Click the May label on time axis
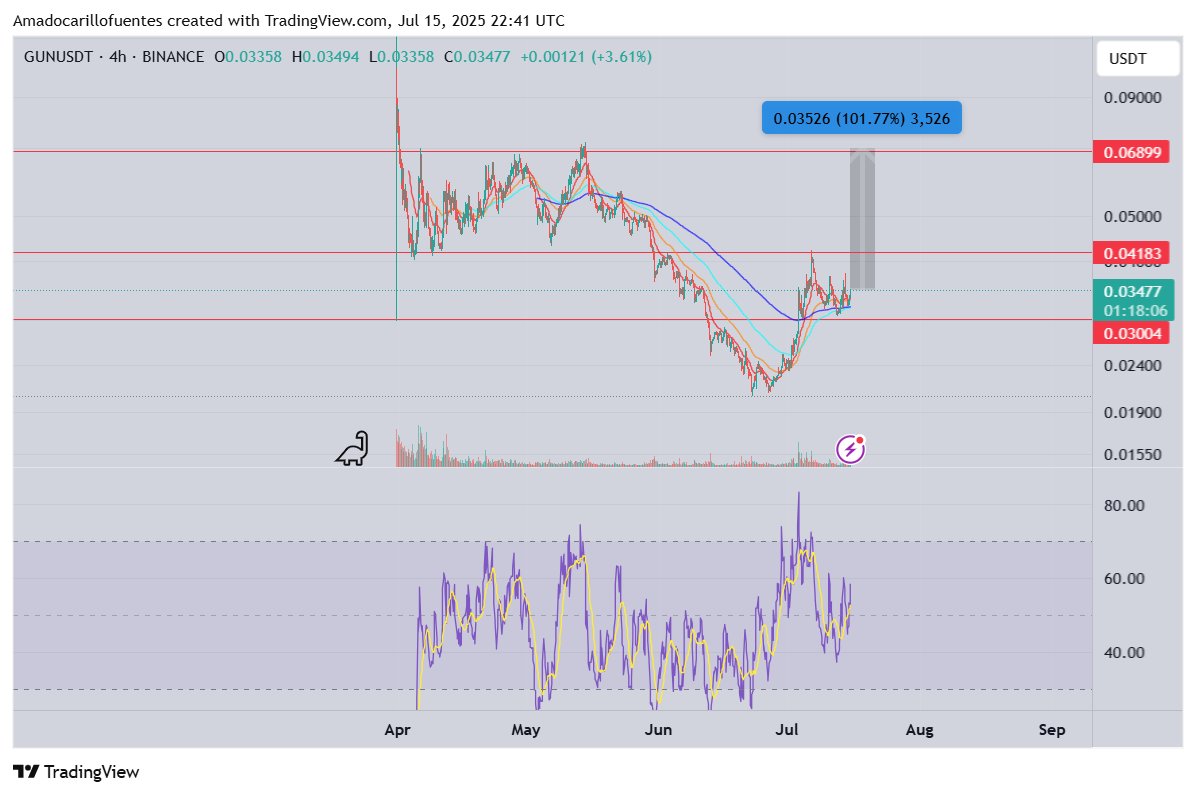 coord(526,729)
